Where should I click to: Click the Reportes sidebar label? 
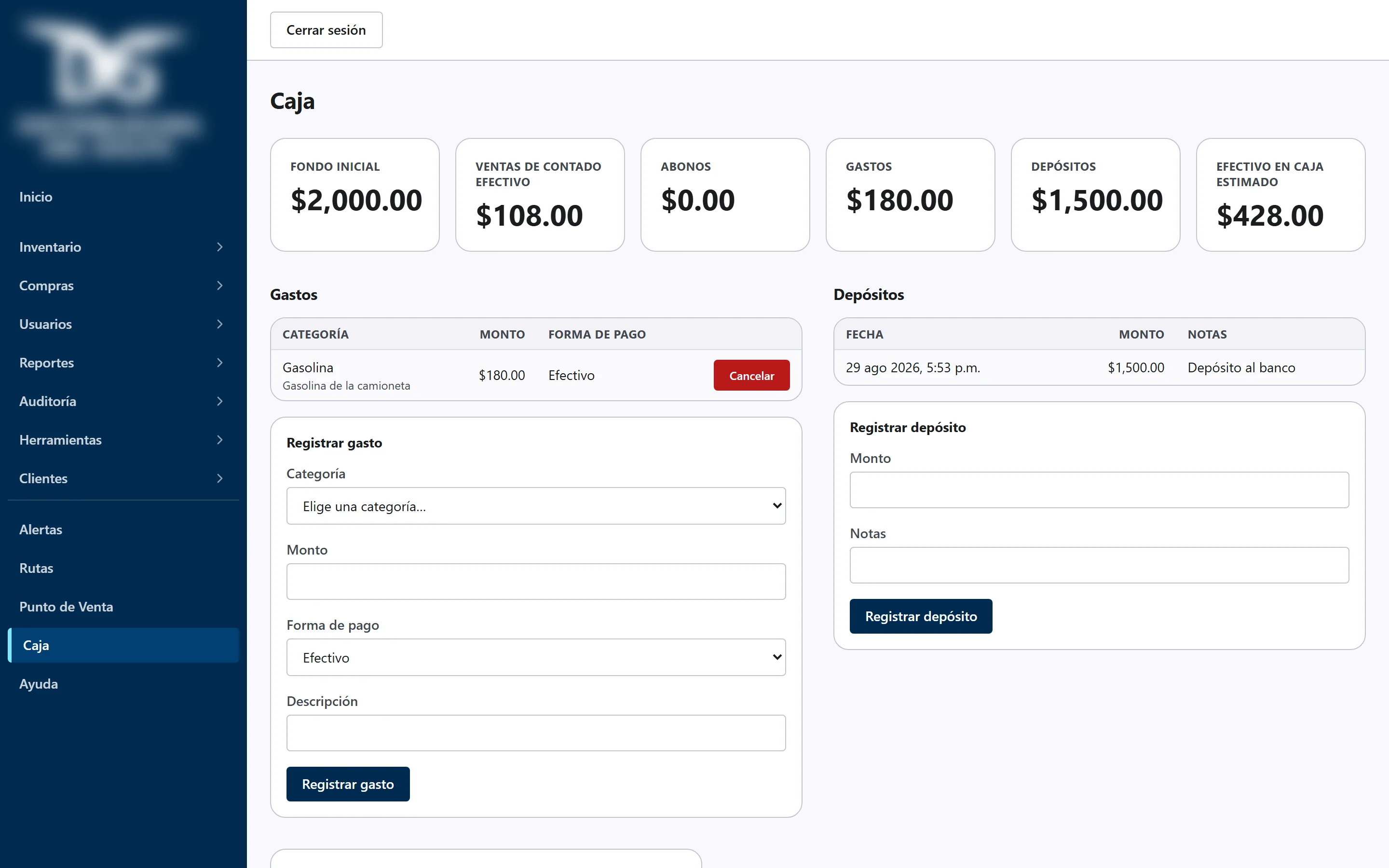pyautogui.click(x=46, y=362)
